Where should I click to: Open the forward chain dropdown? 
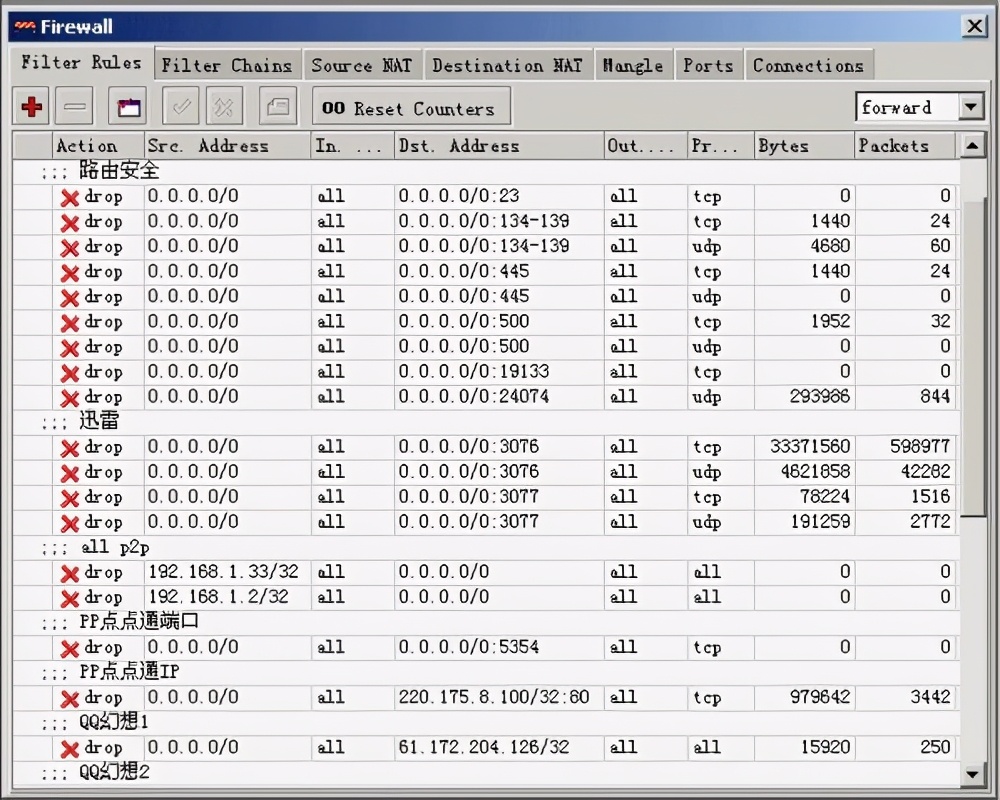[x=971, y=107]
